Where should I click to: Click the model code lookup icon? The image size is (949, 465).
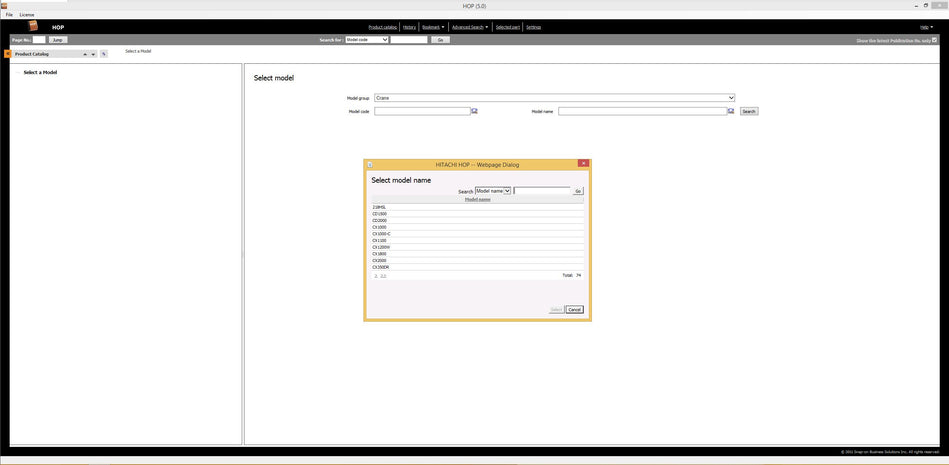(475, 111)
